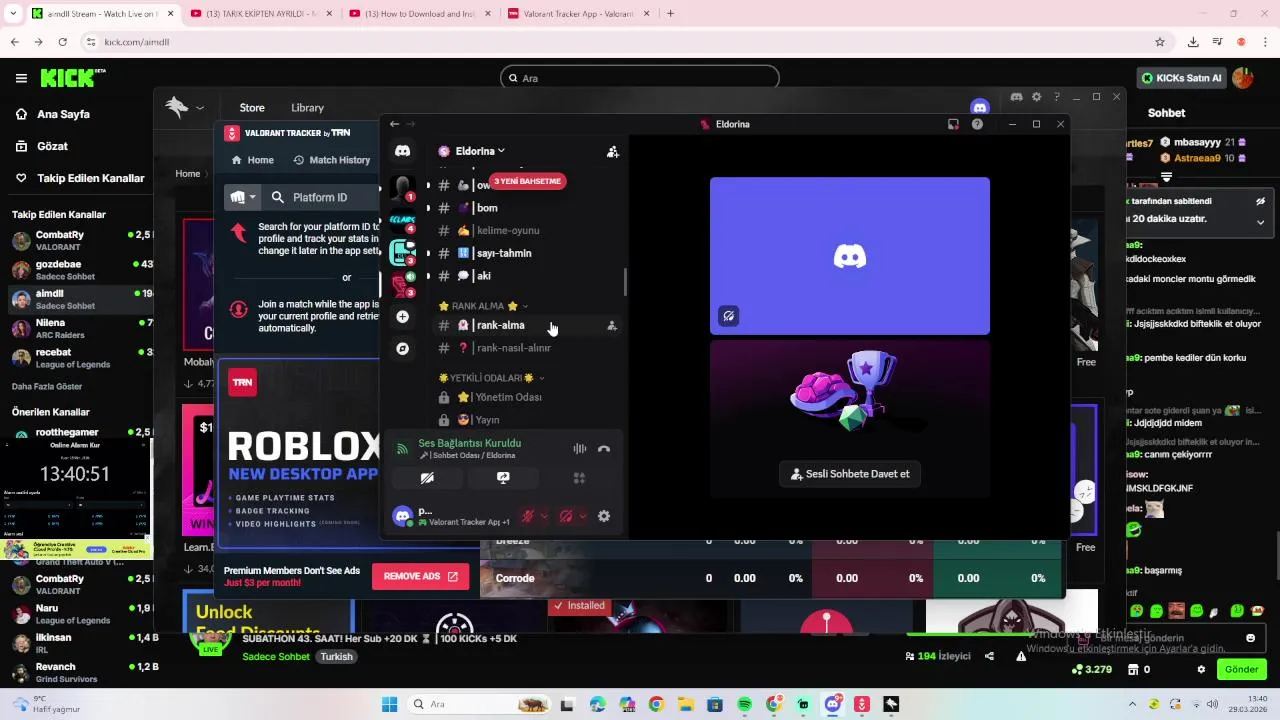
Task: Click REMOVE ADS button
Action: coord(420,577)
